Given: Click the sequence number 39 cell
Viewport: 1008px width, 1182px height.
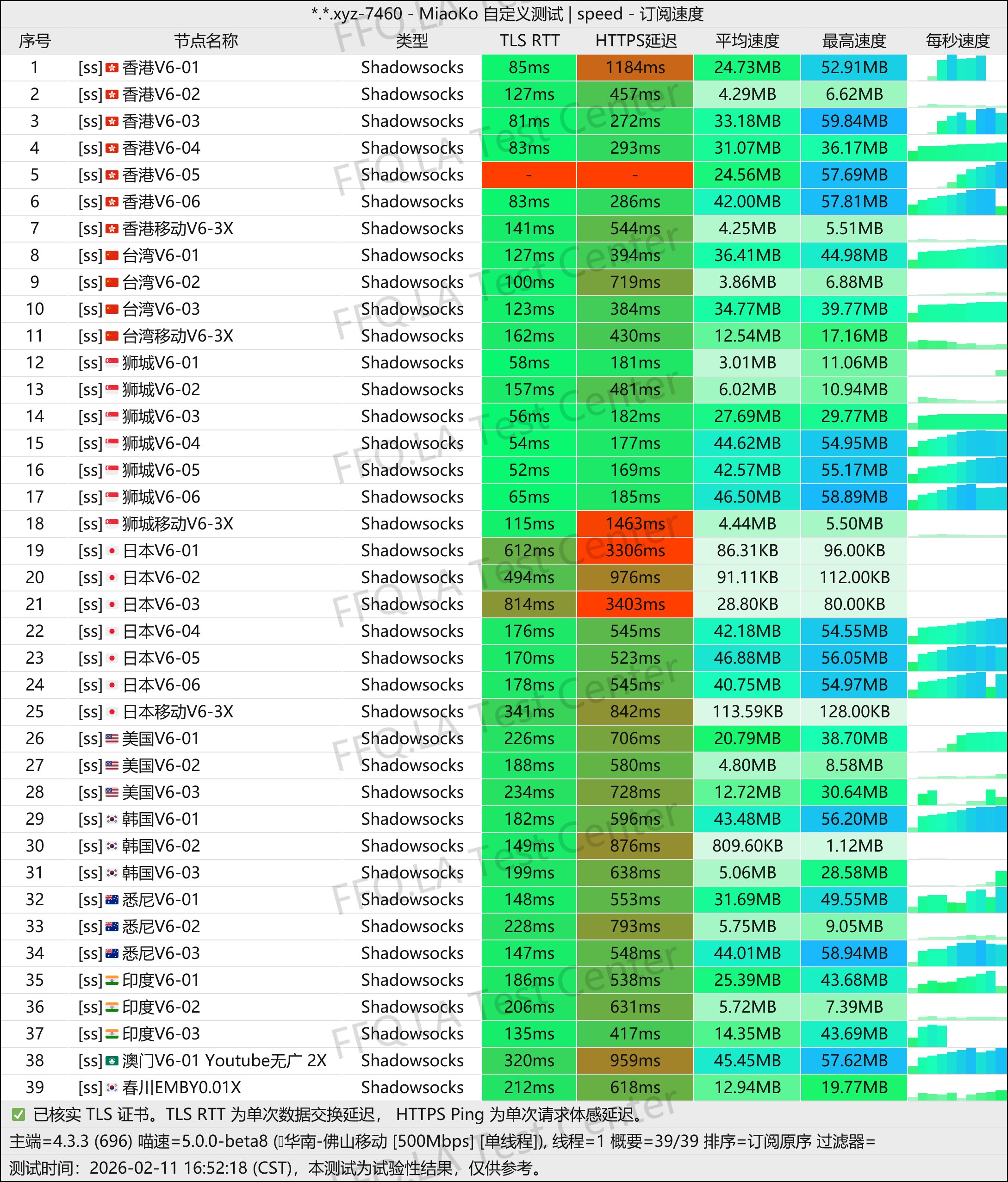Looking at the screenshot, I should 35,1087.
